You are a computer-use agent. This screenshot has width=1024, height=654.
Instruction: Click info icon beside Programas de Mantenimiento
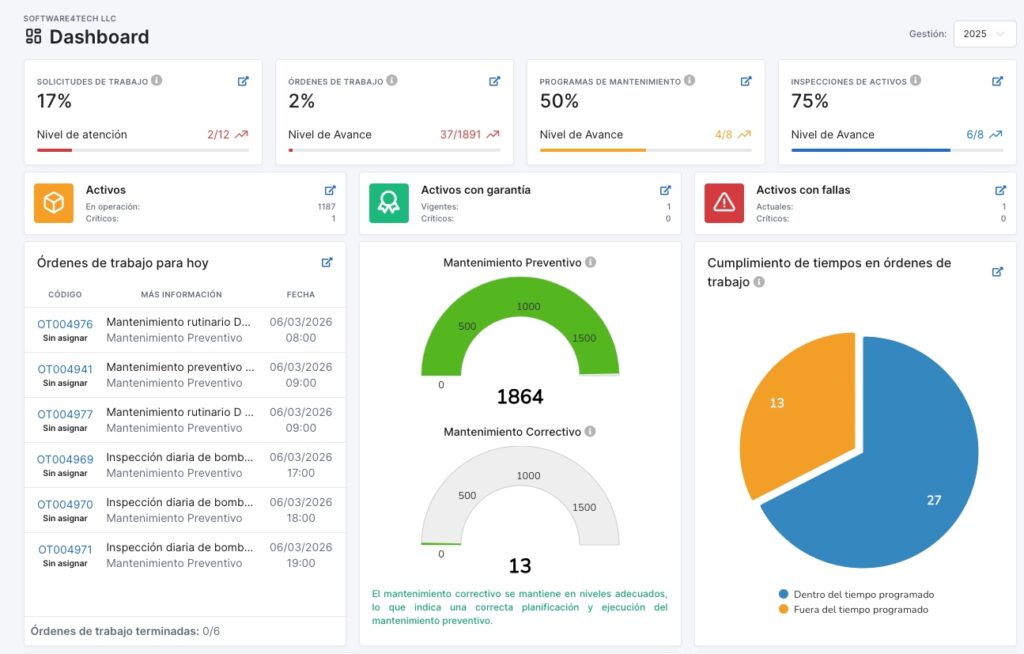coord(689,81)
